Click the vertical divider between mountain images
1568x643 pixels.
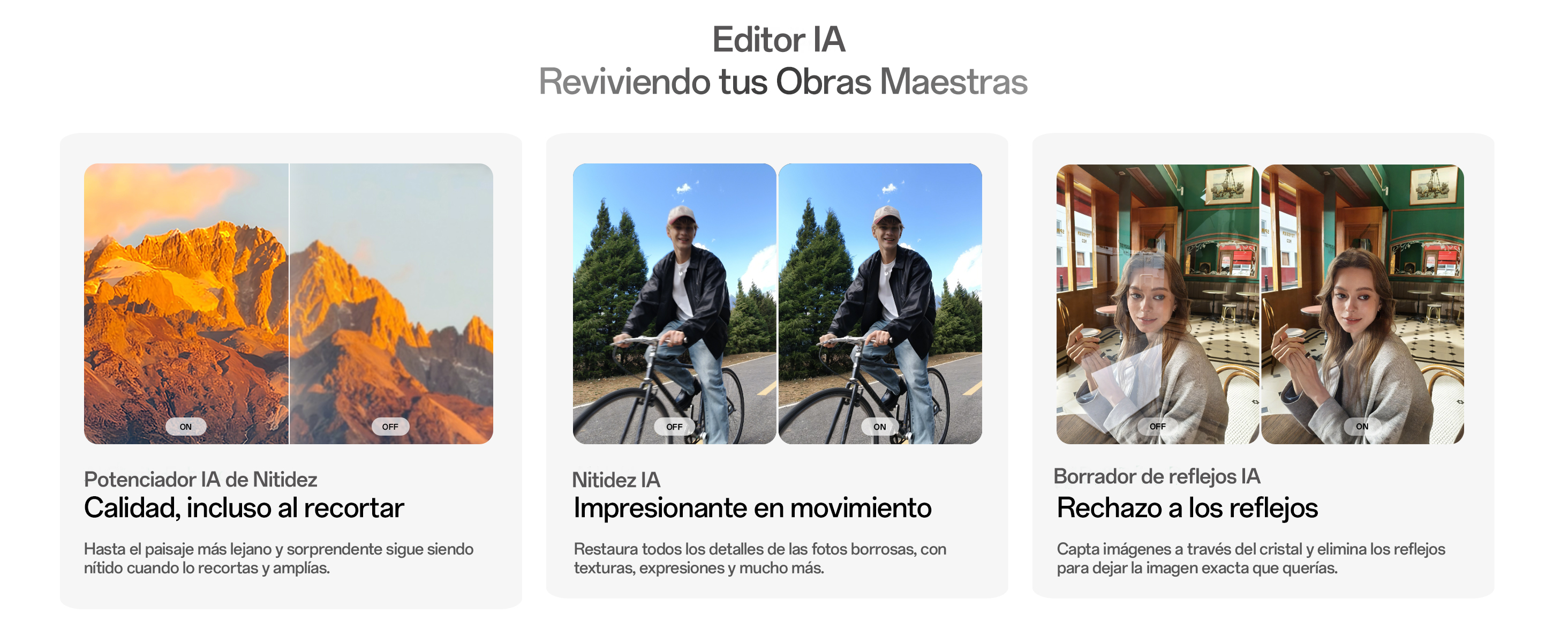(x=289, y=303)
